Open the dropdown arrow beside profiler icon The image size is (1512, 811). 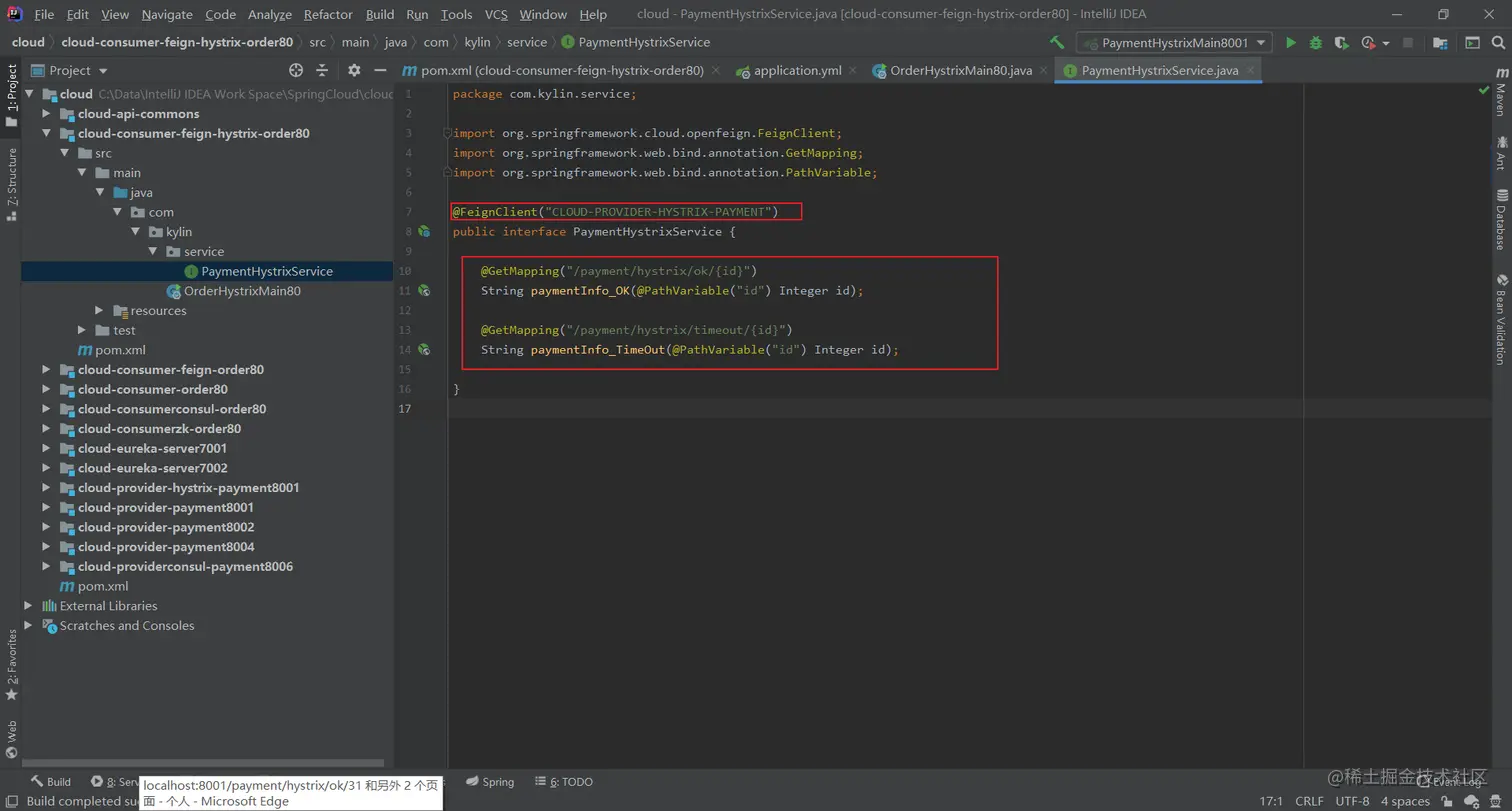pos(1386,44)
